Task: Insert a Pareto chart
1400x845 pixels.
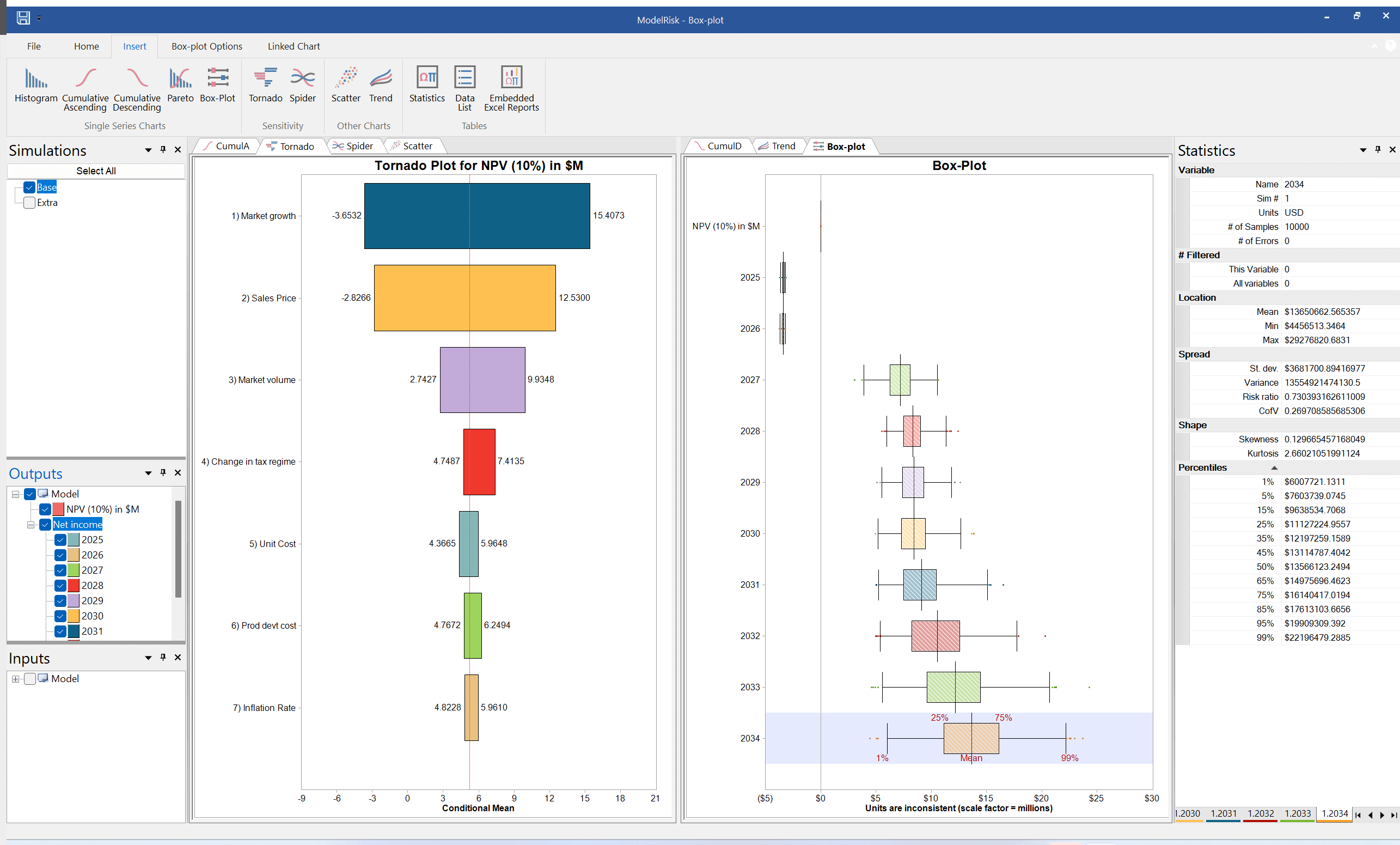Action: pyautogui.click(x=180, y=86)
